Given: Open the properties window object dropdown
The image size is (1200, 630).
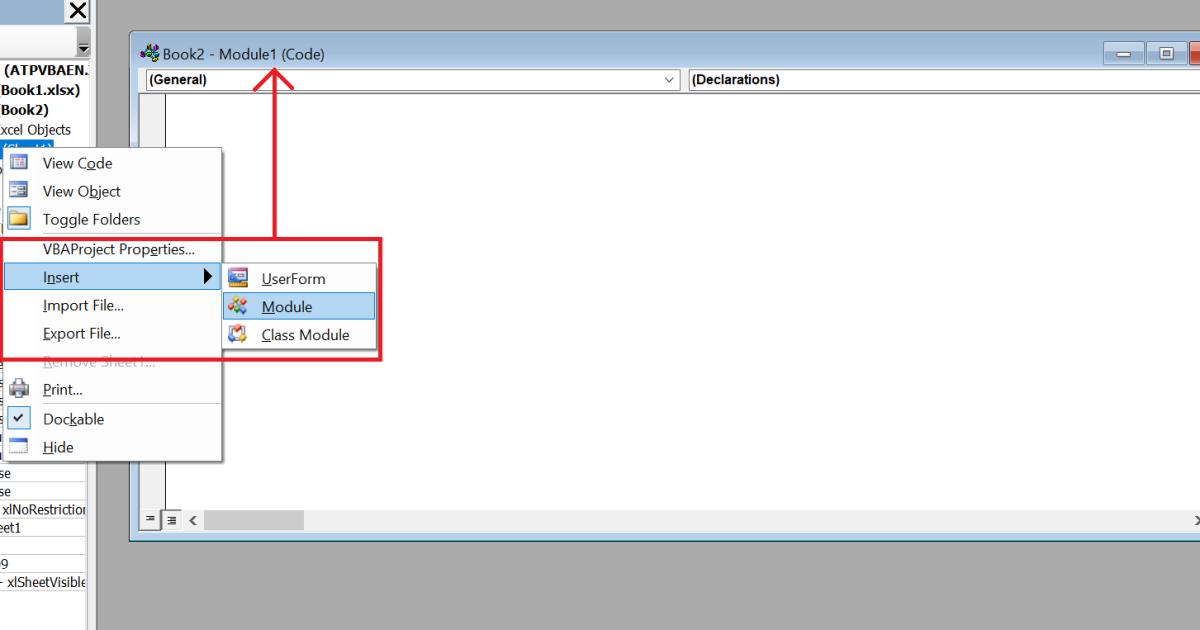Looking at the screenshot, I should [82, 47].
